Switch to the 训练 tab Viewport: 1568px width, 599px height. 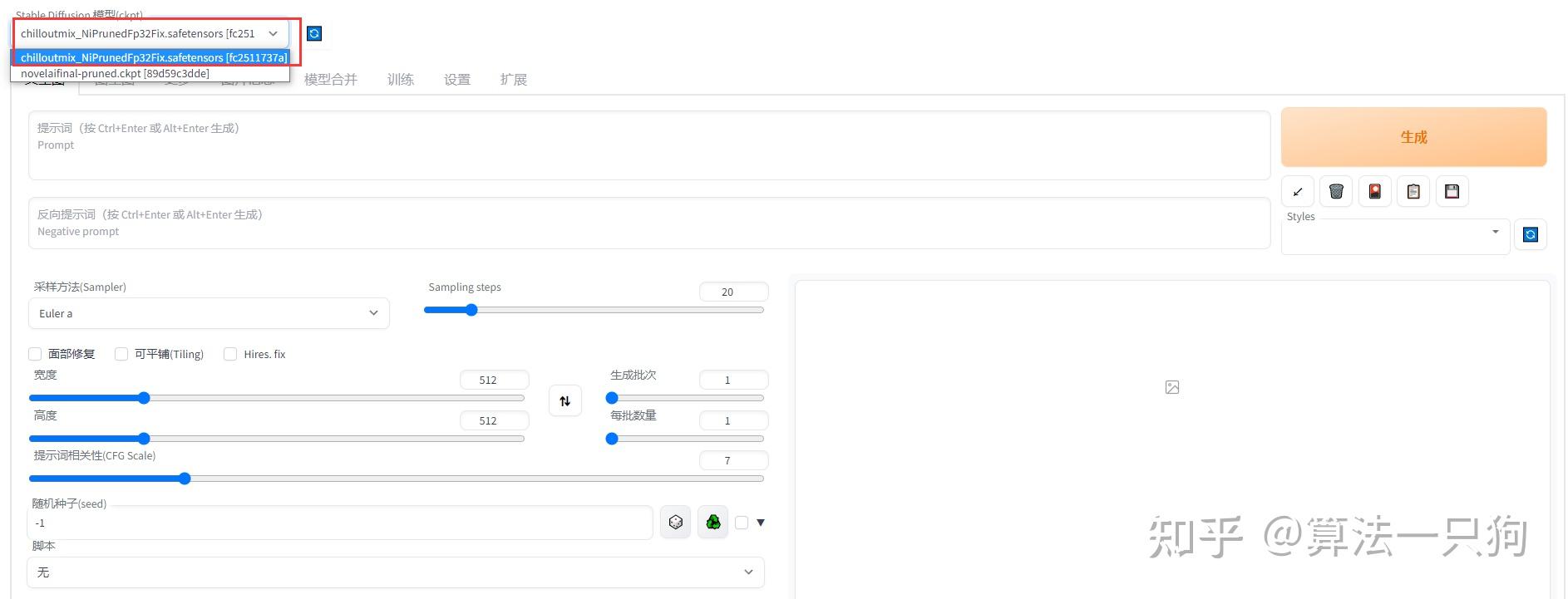point(401,80)
